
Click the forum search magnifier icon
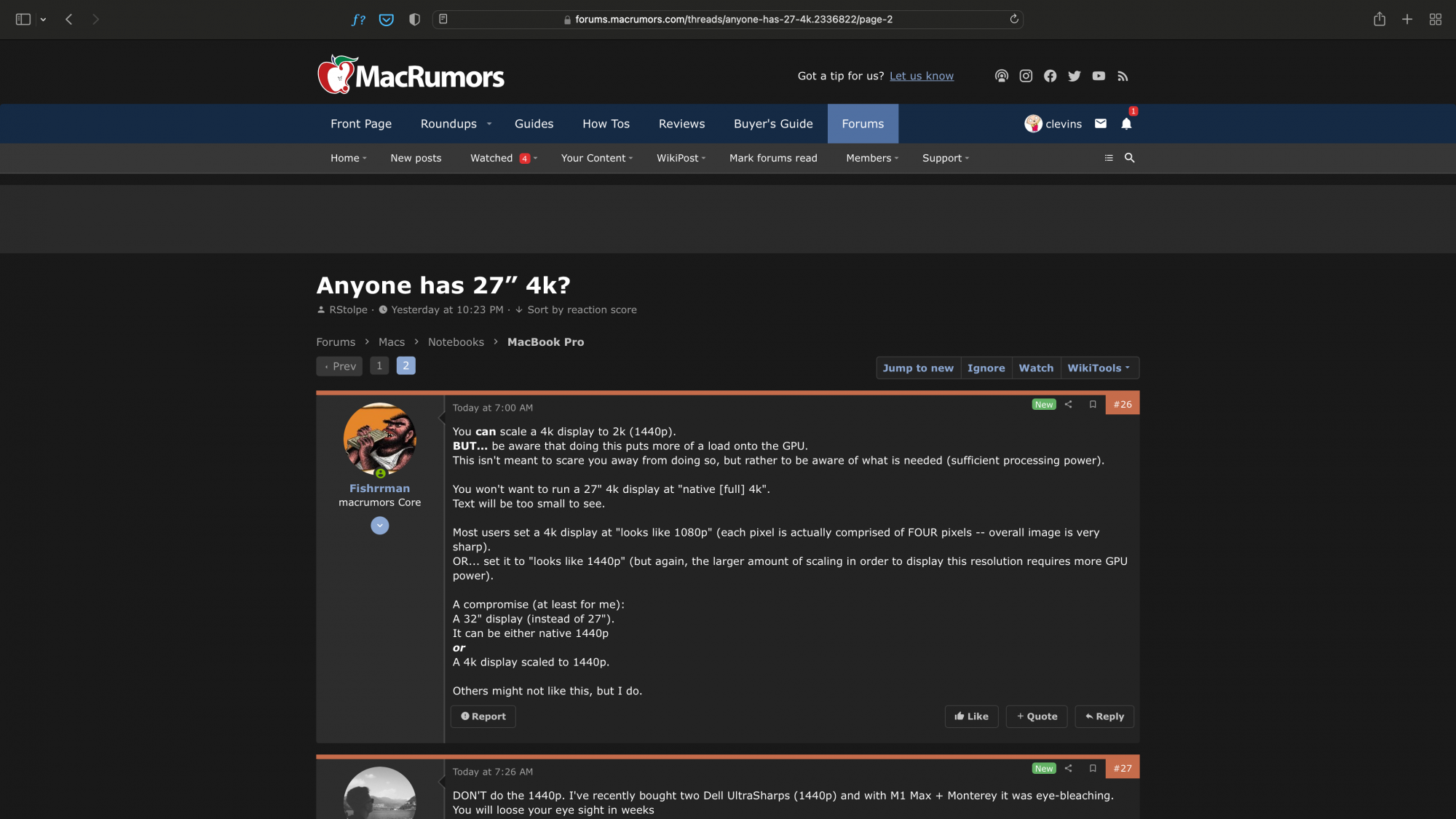click(1129, 158)
